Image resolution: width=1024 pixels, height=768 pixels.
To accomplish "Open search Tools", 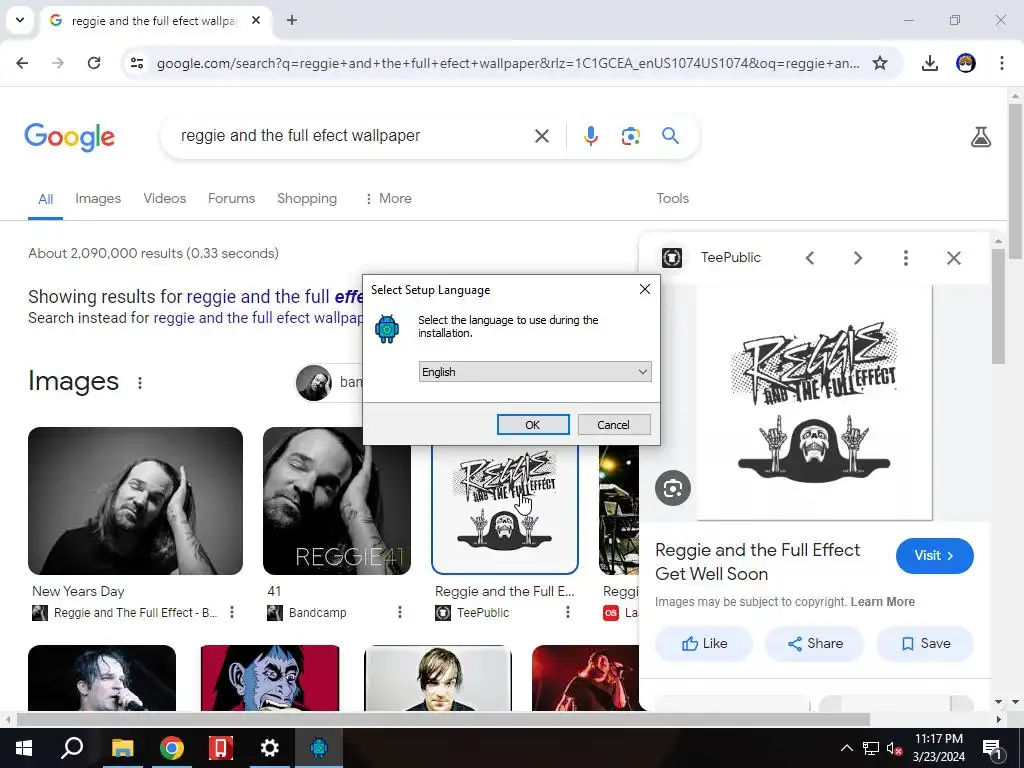I will pyautogui.click(x=672, y=199).
